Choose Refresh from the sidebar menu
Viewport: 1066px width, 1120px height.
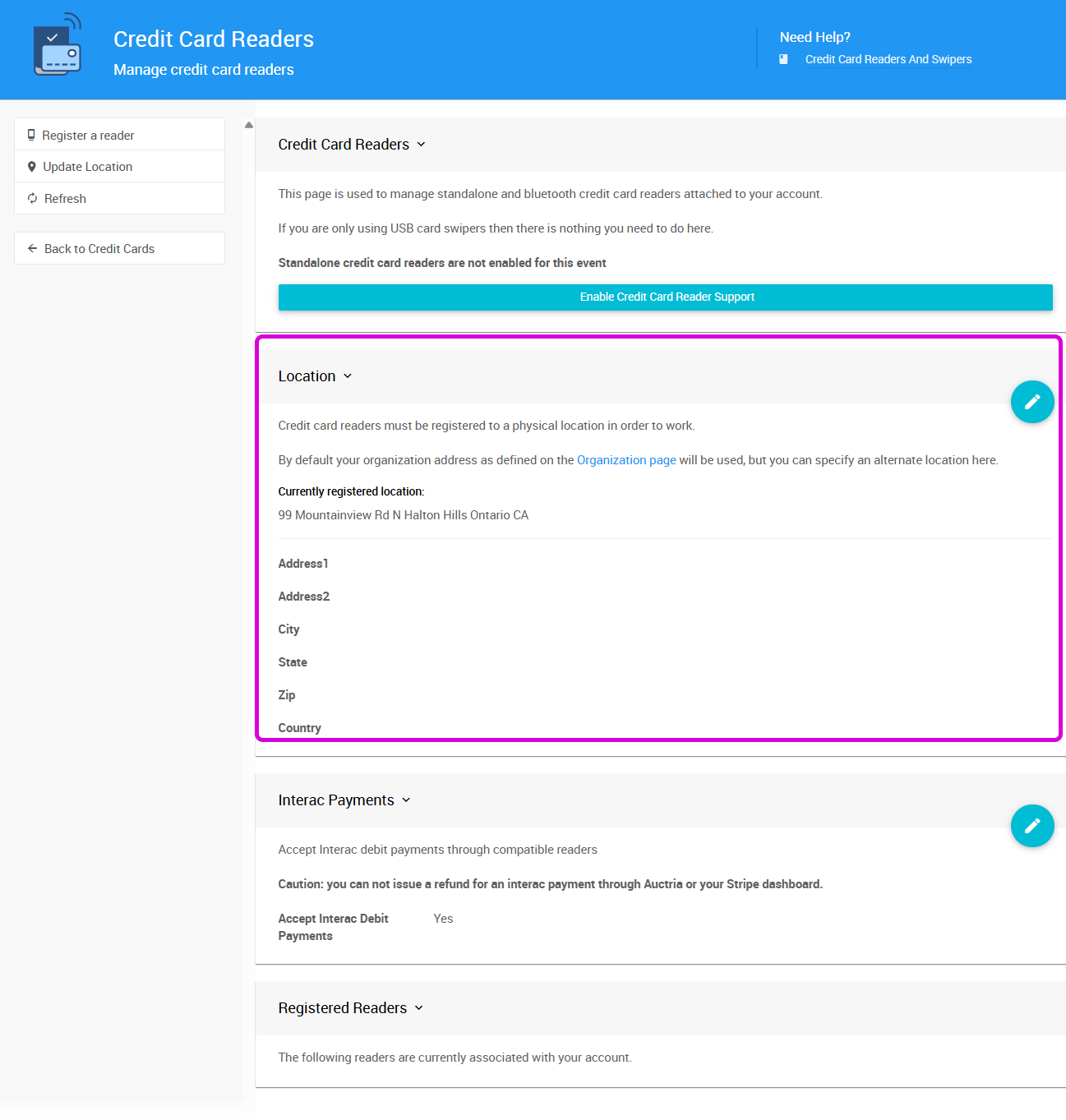(x=65, y=199)
